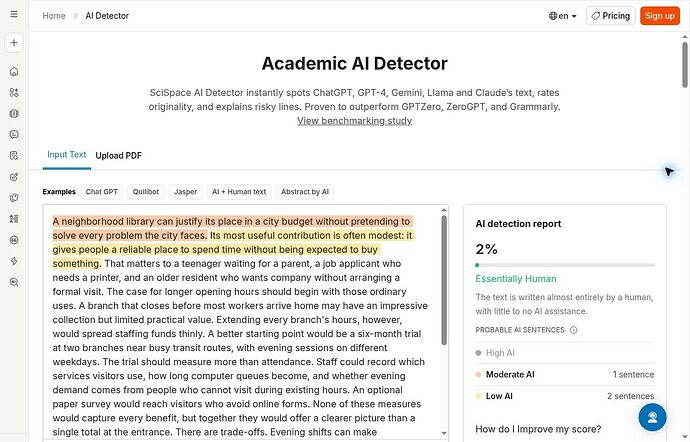Image resolution: width=690 pixels, height=442 pixels.
Task: Load the Abstract by AI example
Action: [x=305, y=192]
